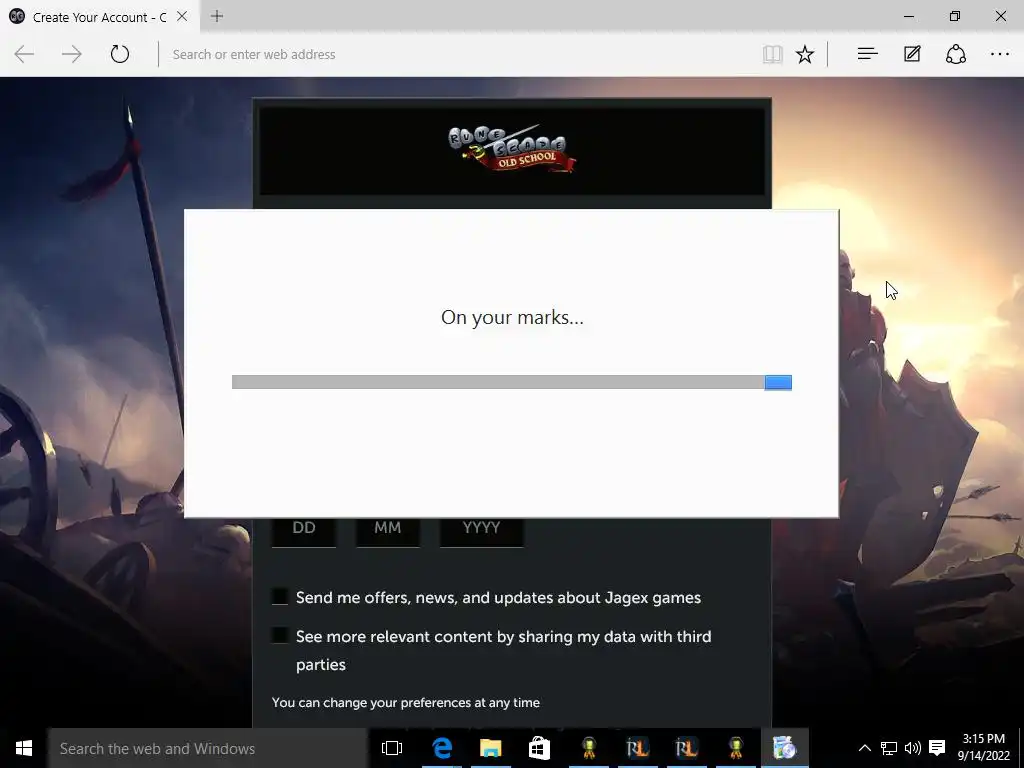The width and height of the screenshot is (1024, 768).
Task: Tick Send me offers, news, and updates checkbox
Action: [280, 597]
